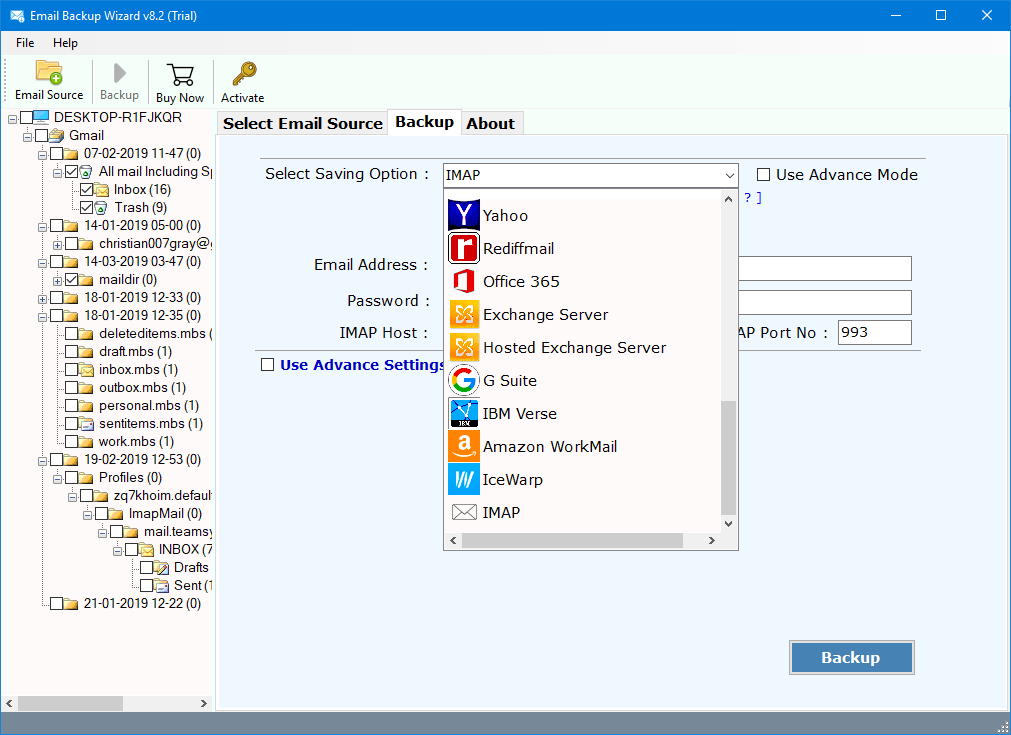Viewport: 1011px width, 735px height.
Task: Open the Buy Now shopping cart icon
Action: (x=180, y=75)
